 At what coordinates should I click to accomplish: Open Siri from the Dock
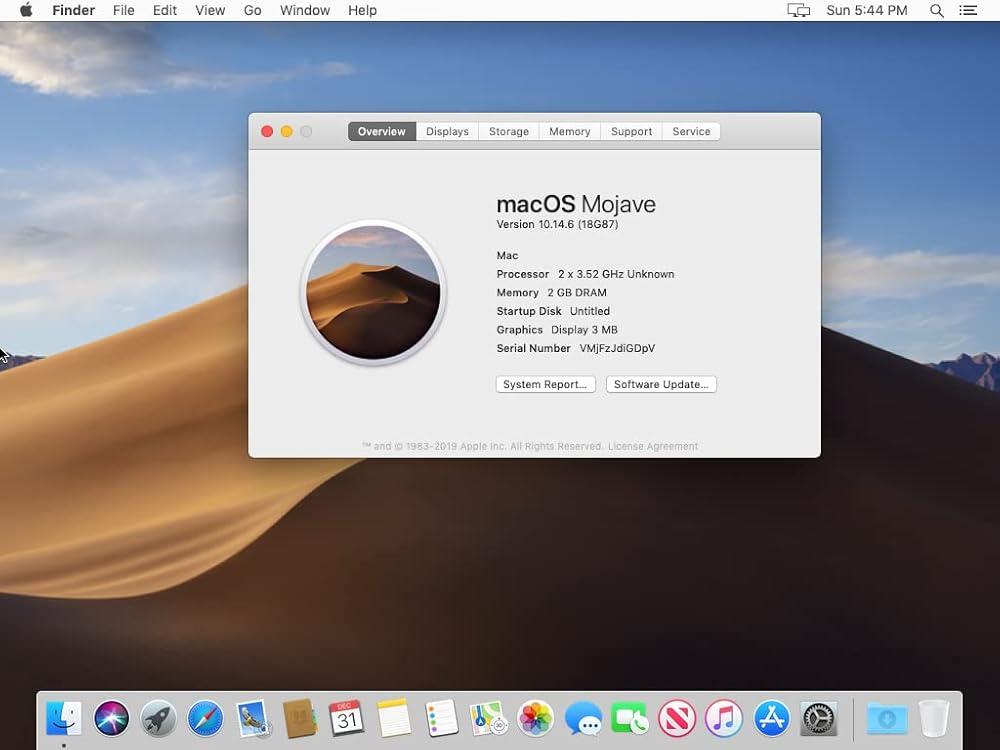tap(111, 718)
